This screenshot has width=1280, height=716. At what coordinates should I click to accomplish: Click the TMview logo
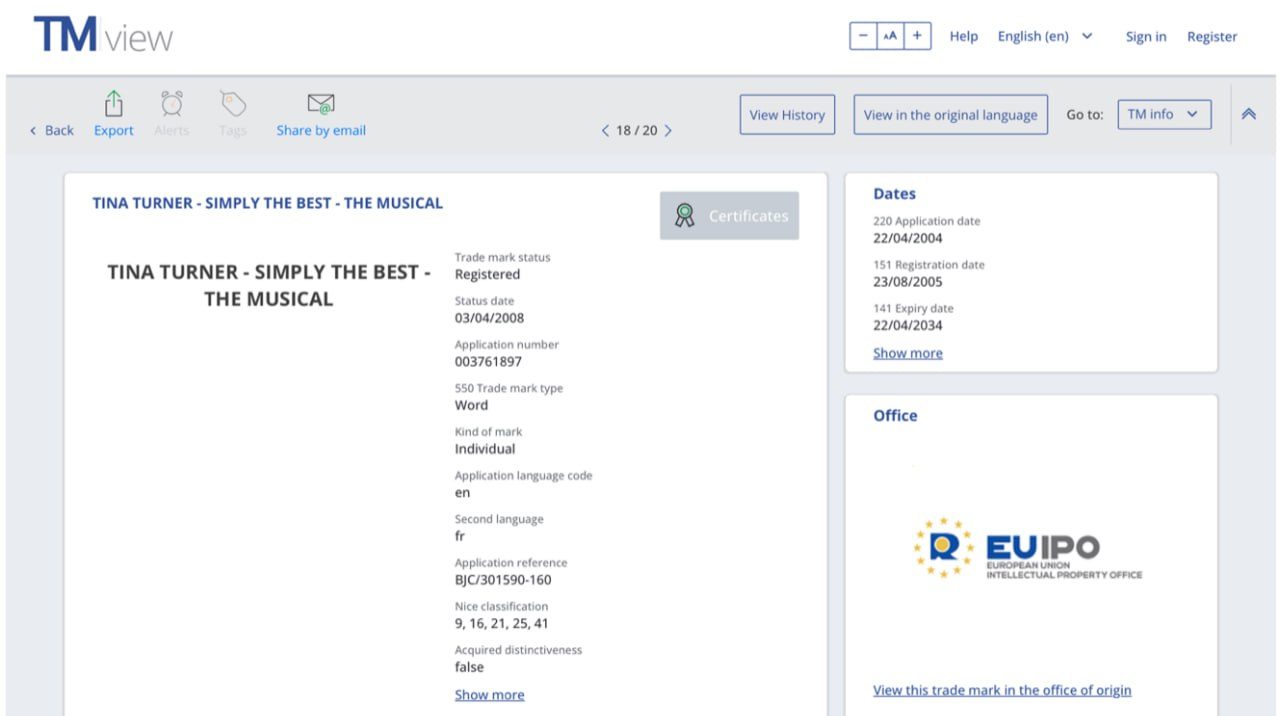[103, 36]
